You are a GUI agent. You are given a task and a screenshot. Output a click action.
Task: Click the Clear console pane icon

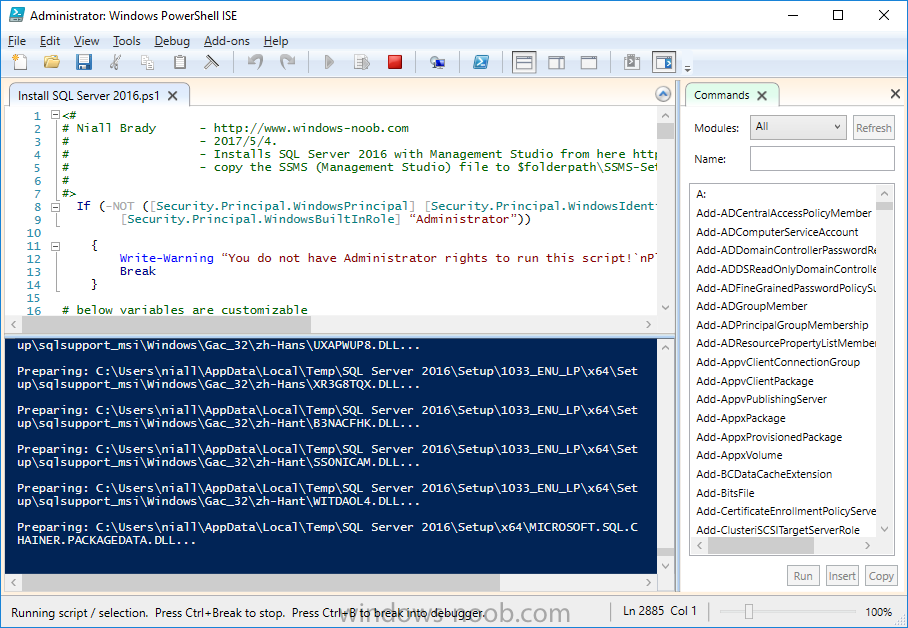click(x=211, y=62)
